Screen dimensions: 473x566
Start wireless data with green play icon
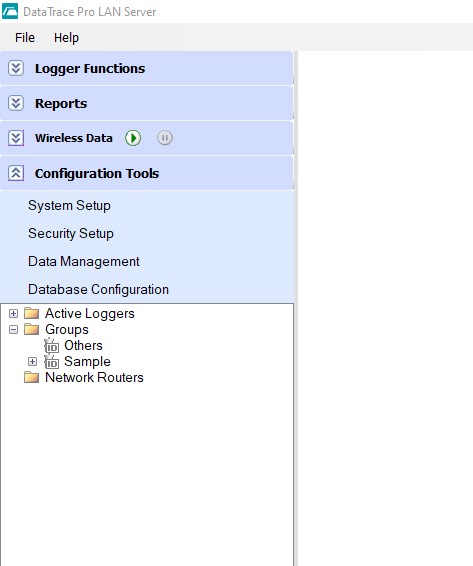[x=133, y=138]
